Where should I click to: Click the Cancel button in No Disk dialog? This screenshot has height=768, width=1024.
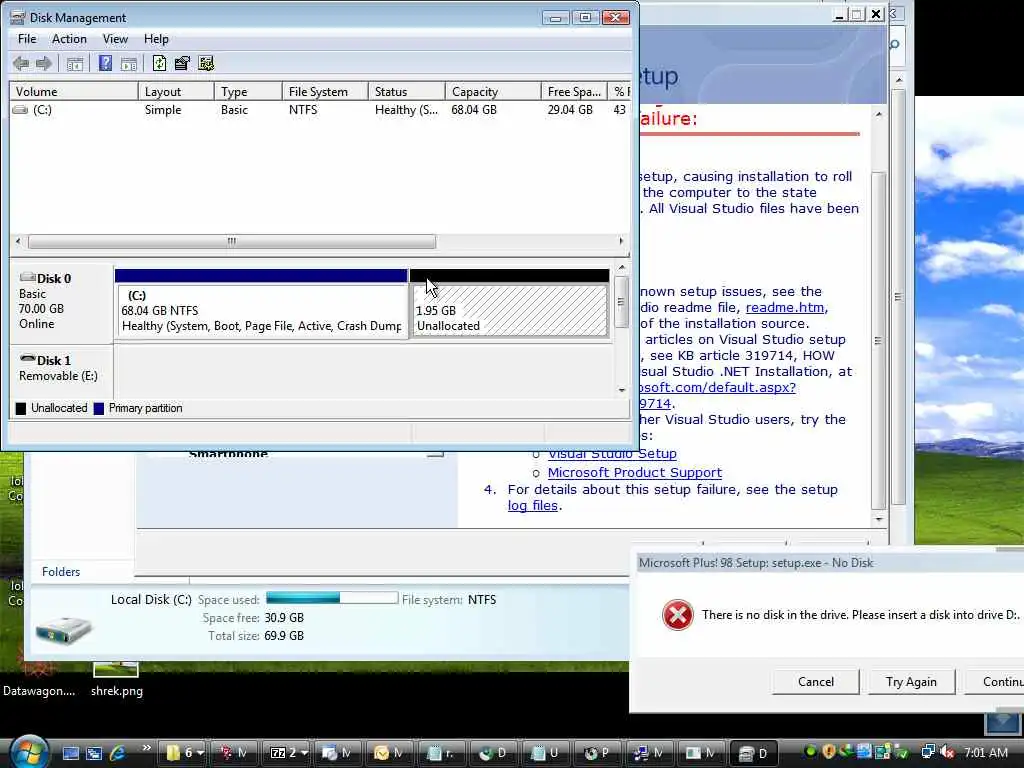tap(816, 682)
